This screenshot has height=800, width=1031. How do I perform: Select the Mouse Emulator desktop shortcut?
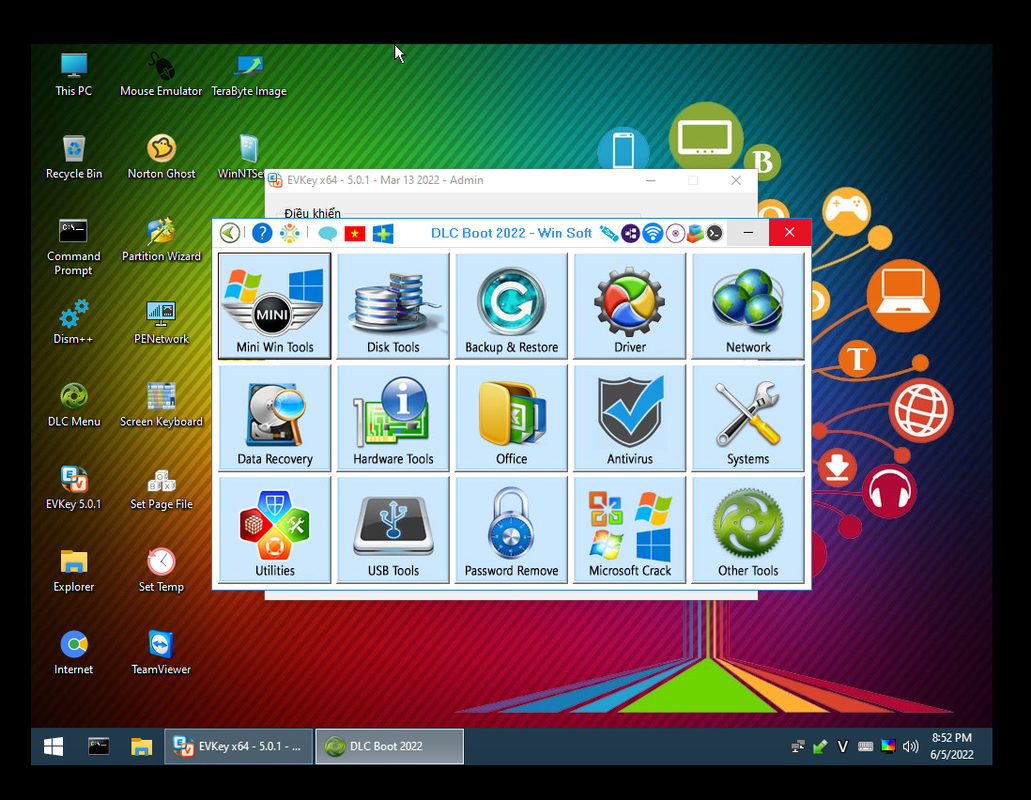[x=161, y=75]
